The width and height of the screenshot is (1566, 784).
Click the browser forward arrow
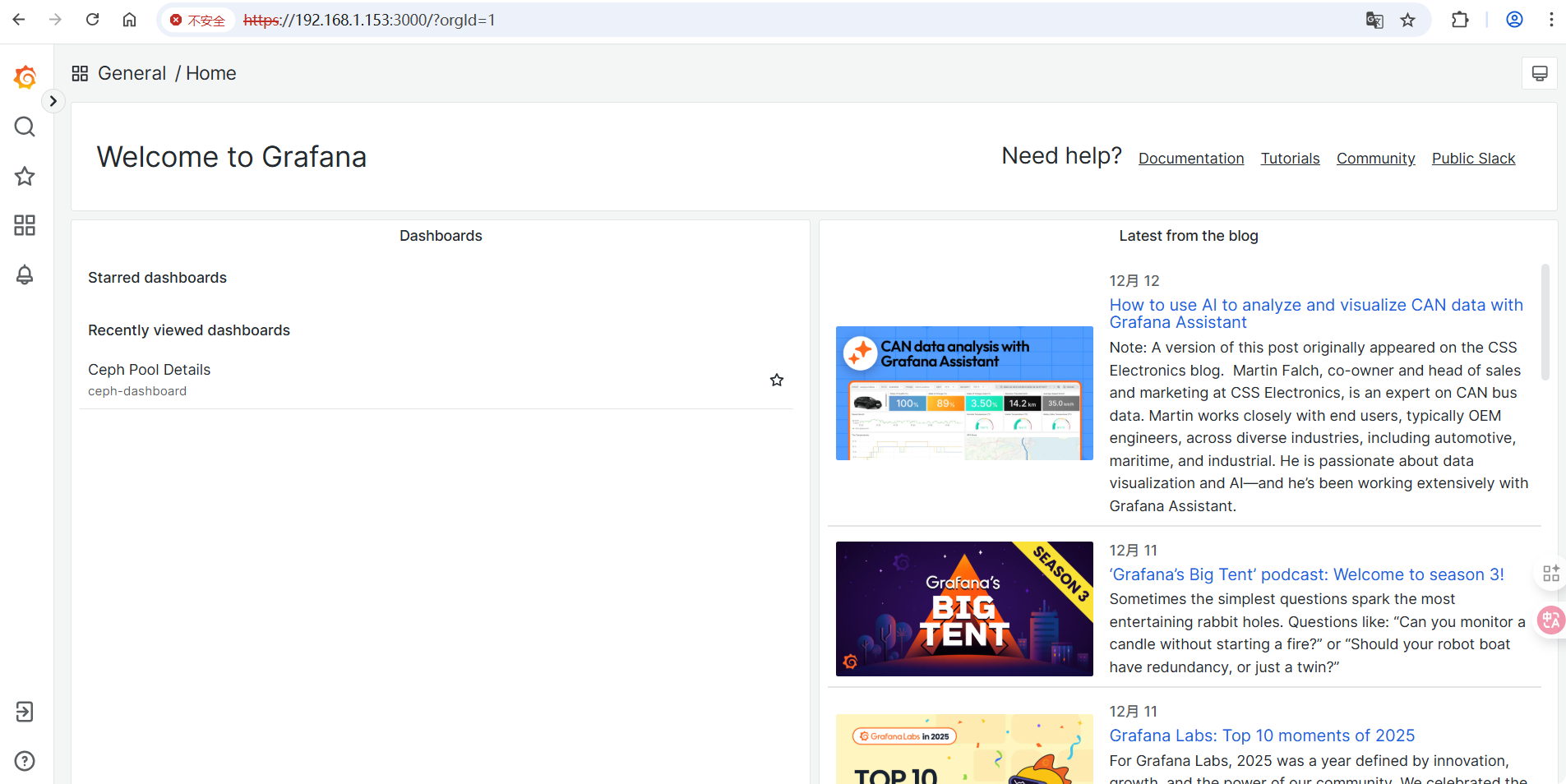56,20
